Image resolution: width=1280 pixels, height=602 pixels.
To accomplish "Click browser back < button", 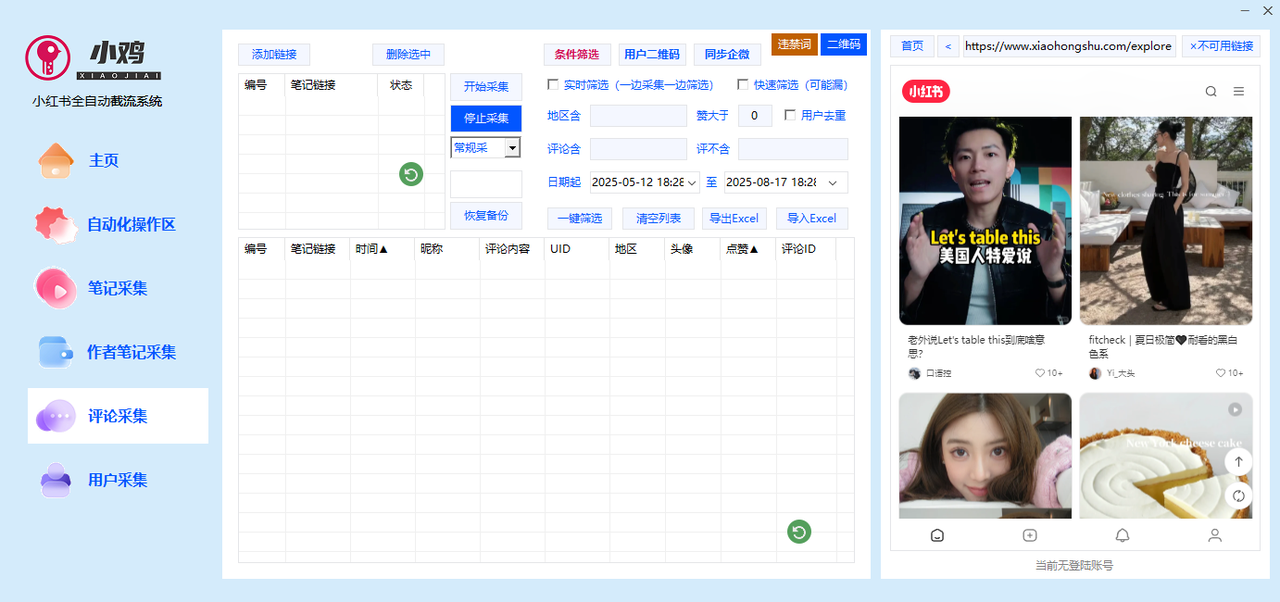I will (948, 46).
